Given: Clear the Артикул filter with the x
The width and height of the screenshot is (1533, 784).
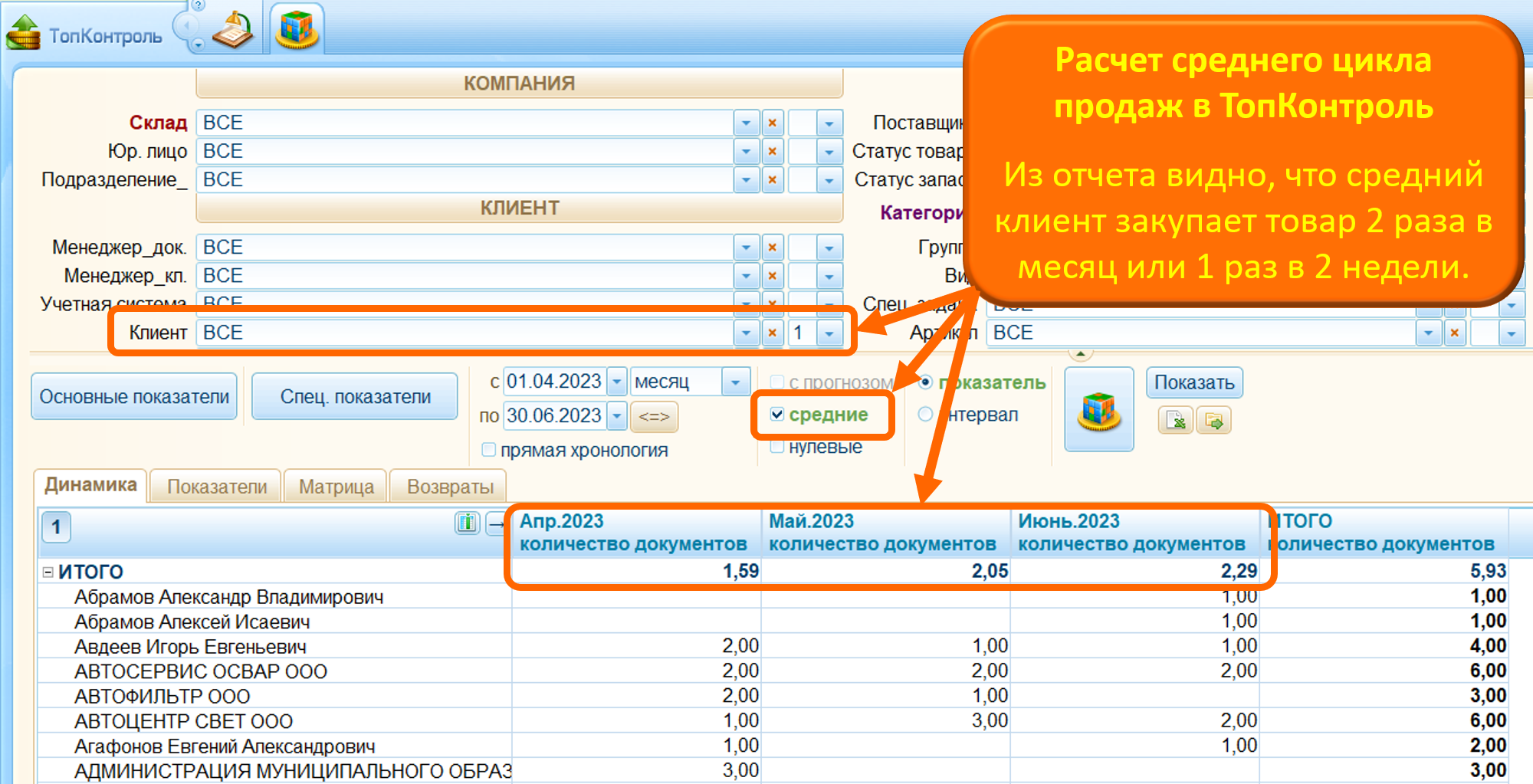Looking at the screenshot, I should (x=1455, y=333).
